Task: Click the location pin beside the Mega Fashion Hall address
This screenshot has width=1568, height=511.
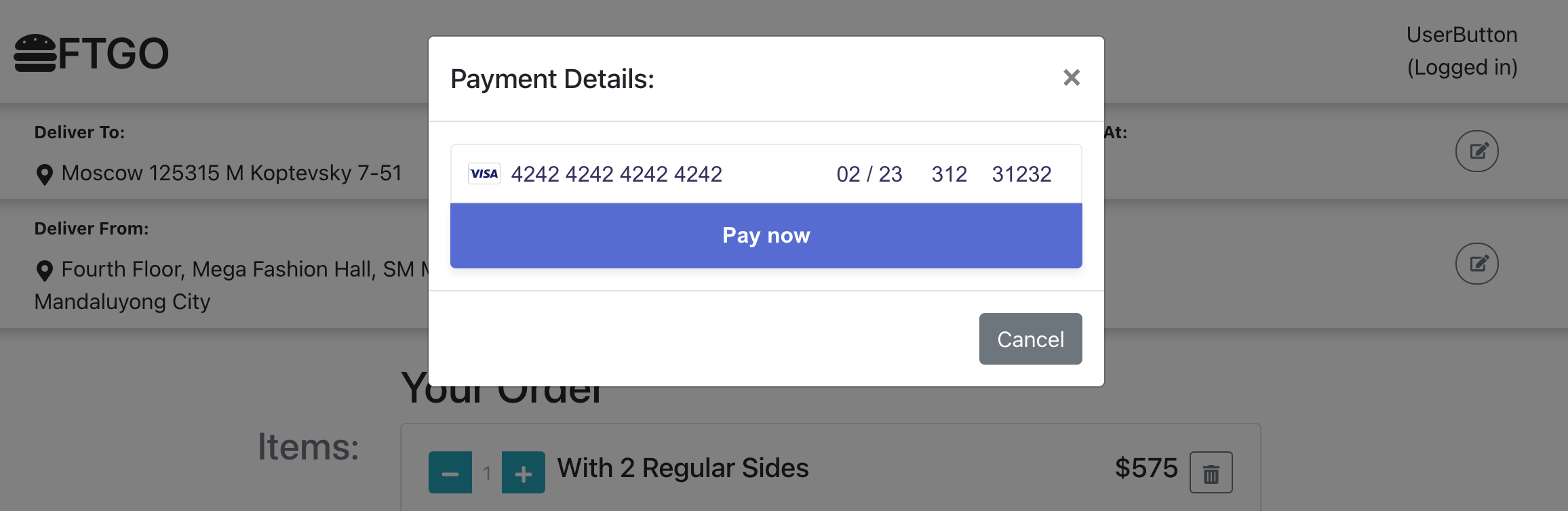Action: 45,268
